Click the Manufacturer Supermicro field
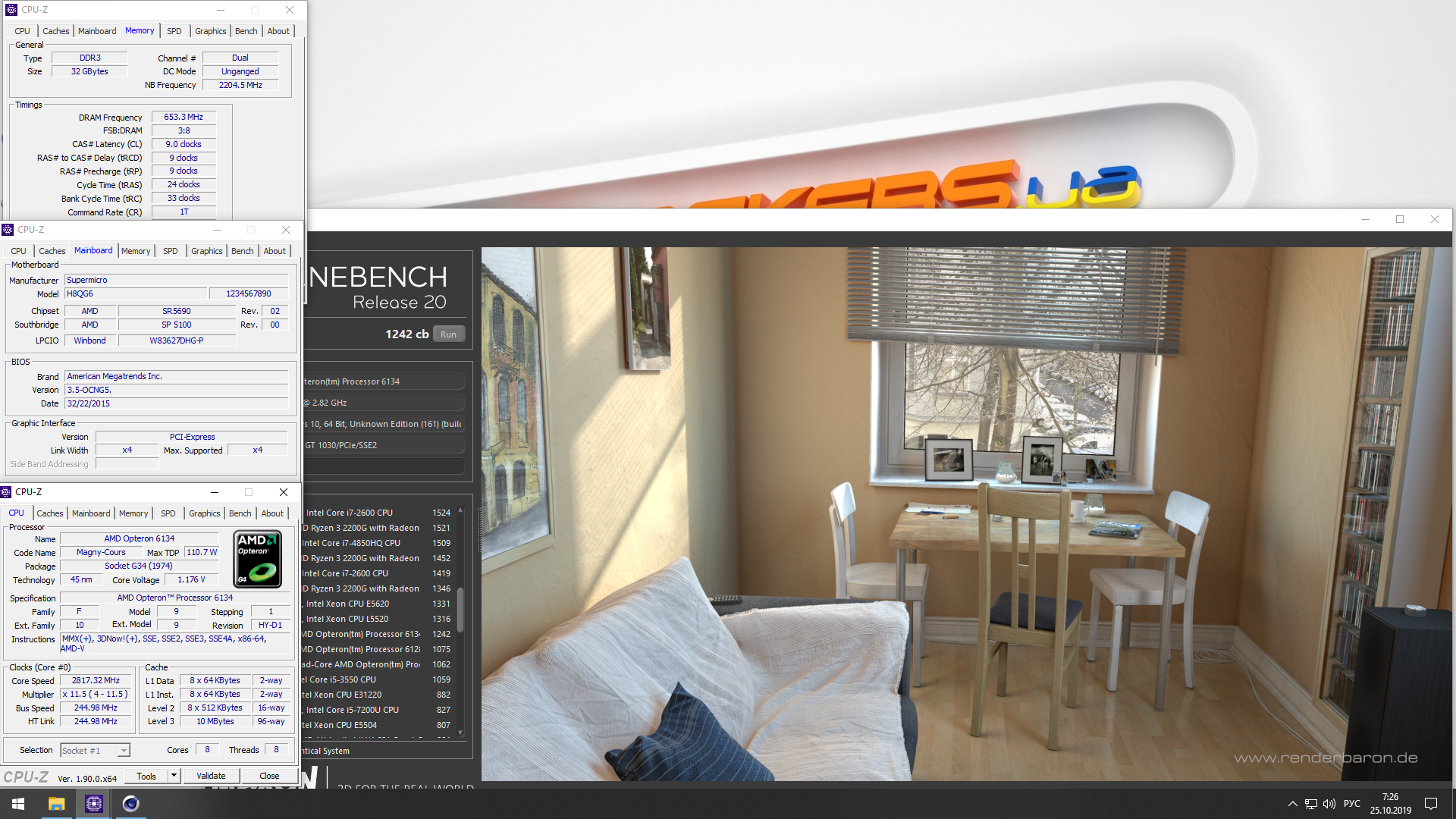 click(x=177, y=281)
